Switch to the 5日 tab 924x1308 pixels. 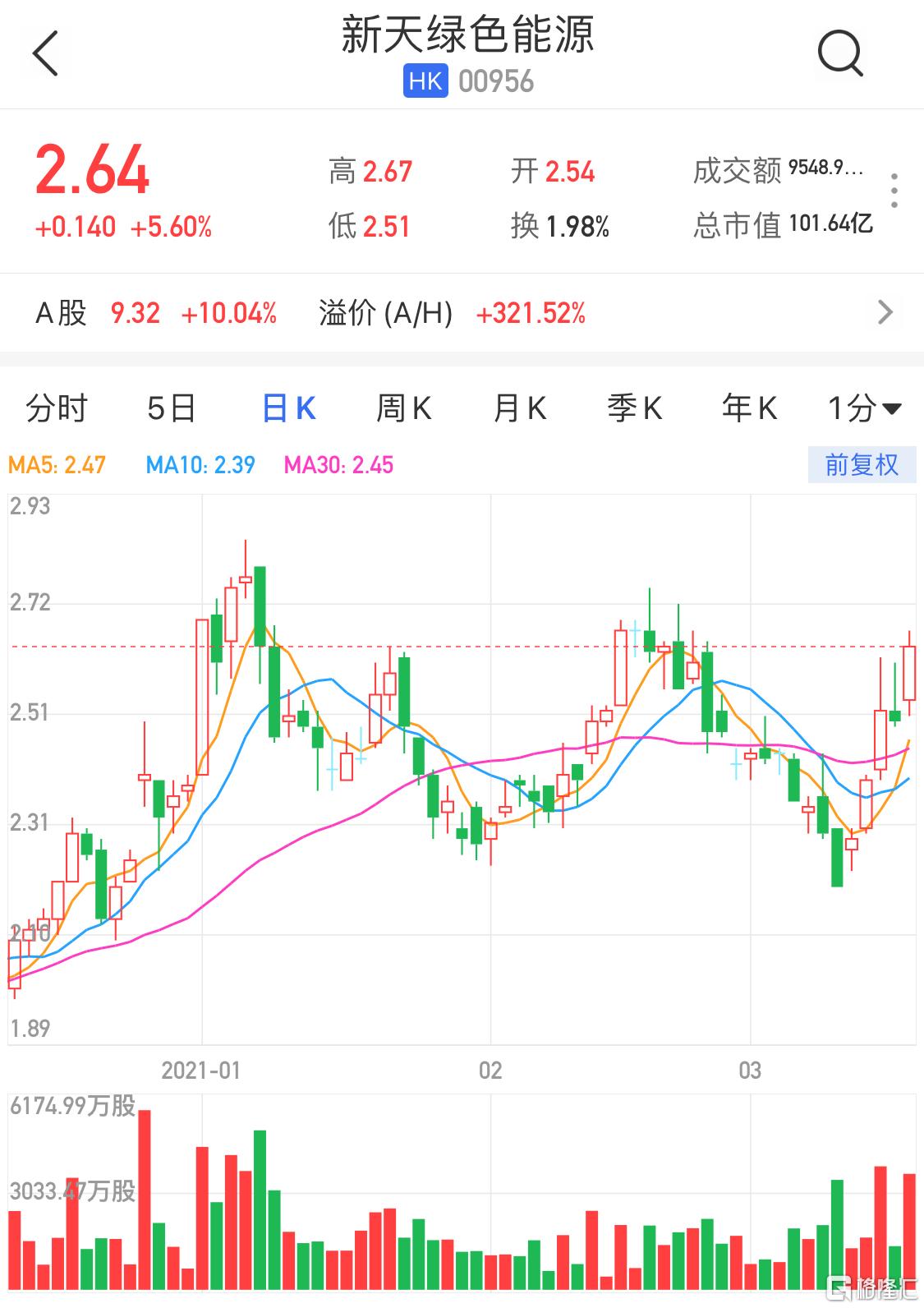tap(172, 408)
